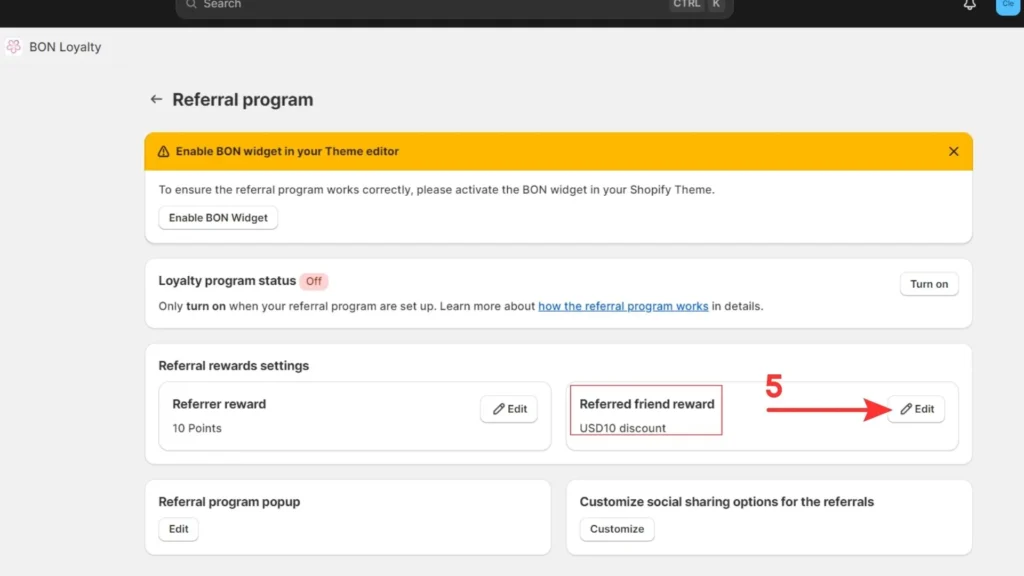Image resolution: width=1024 pixels, height=576 pixels.
Task: Select the BON Loyalty app name
Action: coord(65,47)
